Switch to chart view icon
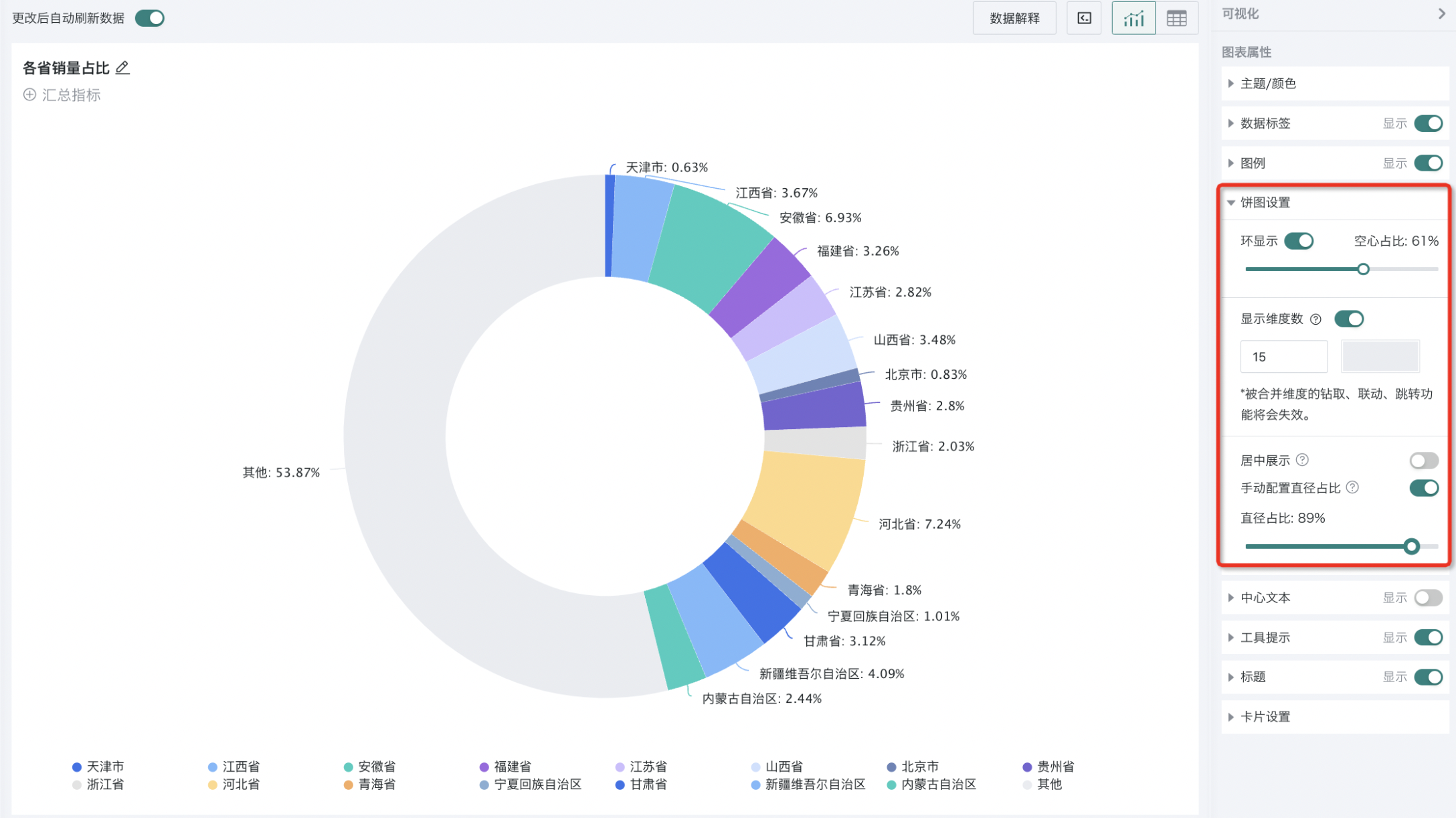This screenshot has height=818, width=1456. click(x=1133, y=18)
